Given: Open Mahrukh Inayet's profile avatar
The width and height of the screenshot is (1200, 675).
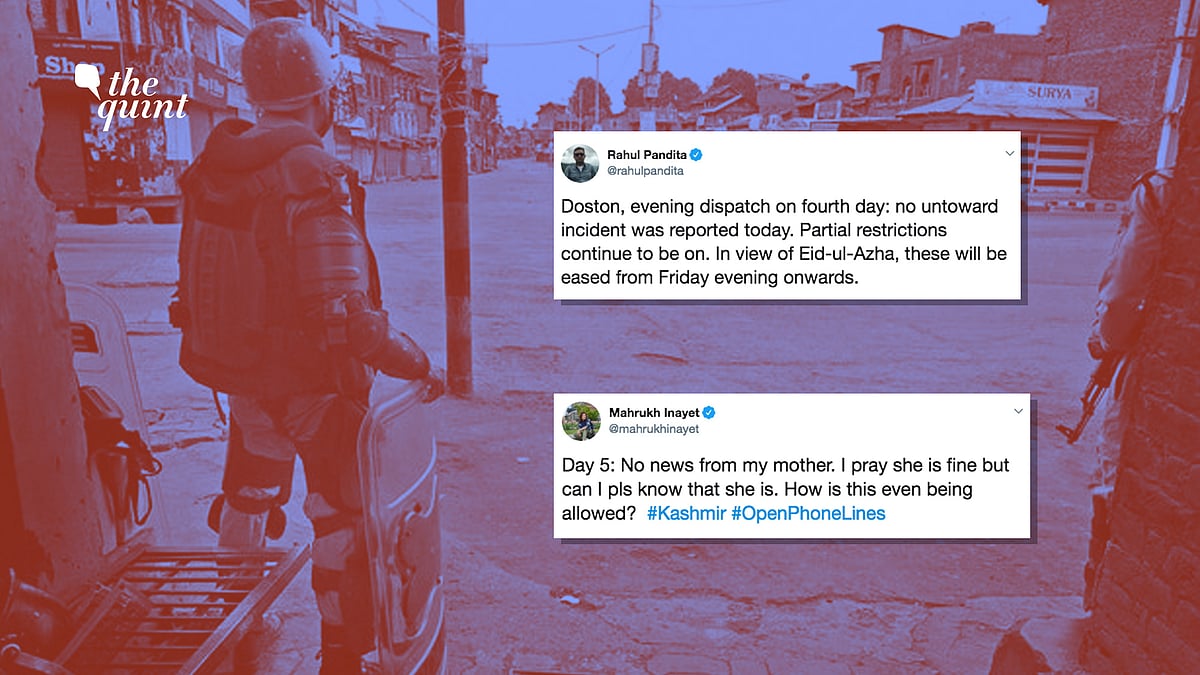Looking at the screenshot, I should coord(580,421).
